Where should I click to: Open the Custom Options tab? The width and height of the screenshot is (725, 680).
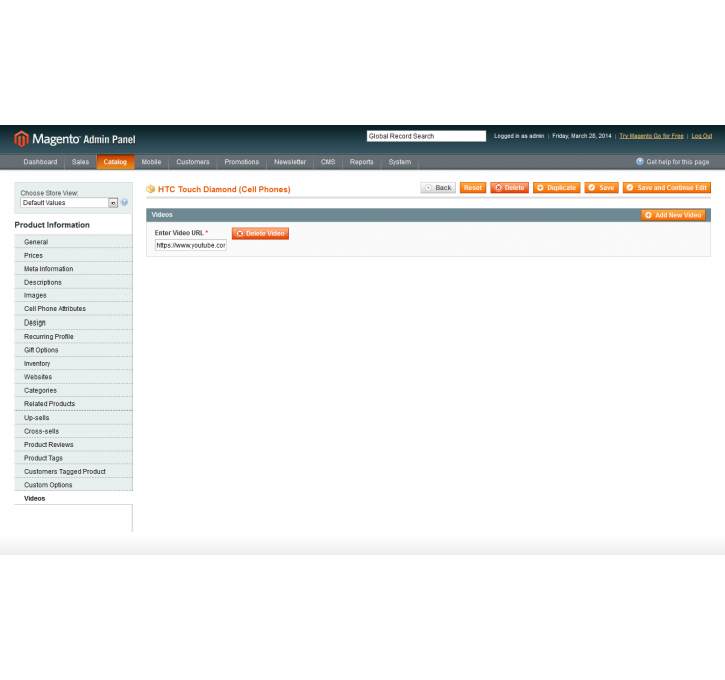(74, 484)
